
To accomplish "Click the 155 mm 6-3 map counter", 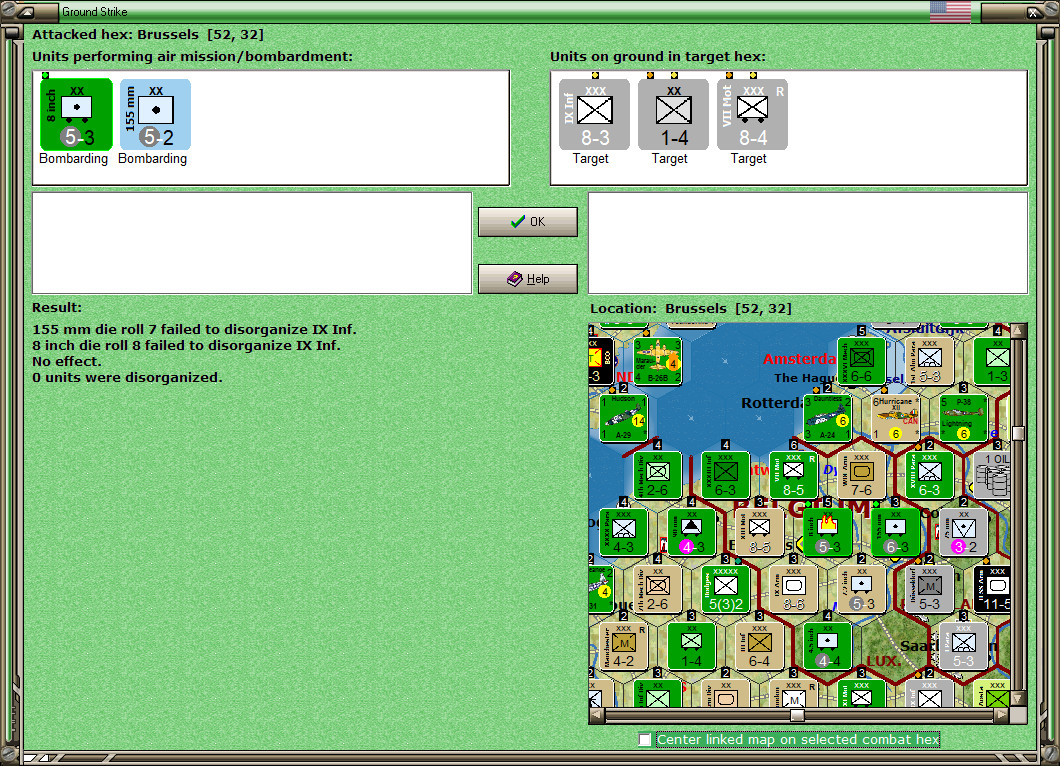I will tap(896, 532).
